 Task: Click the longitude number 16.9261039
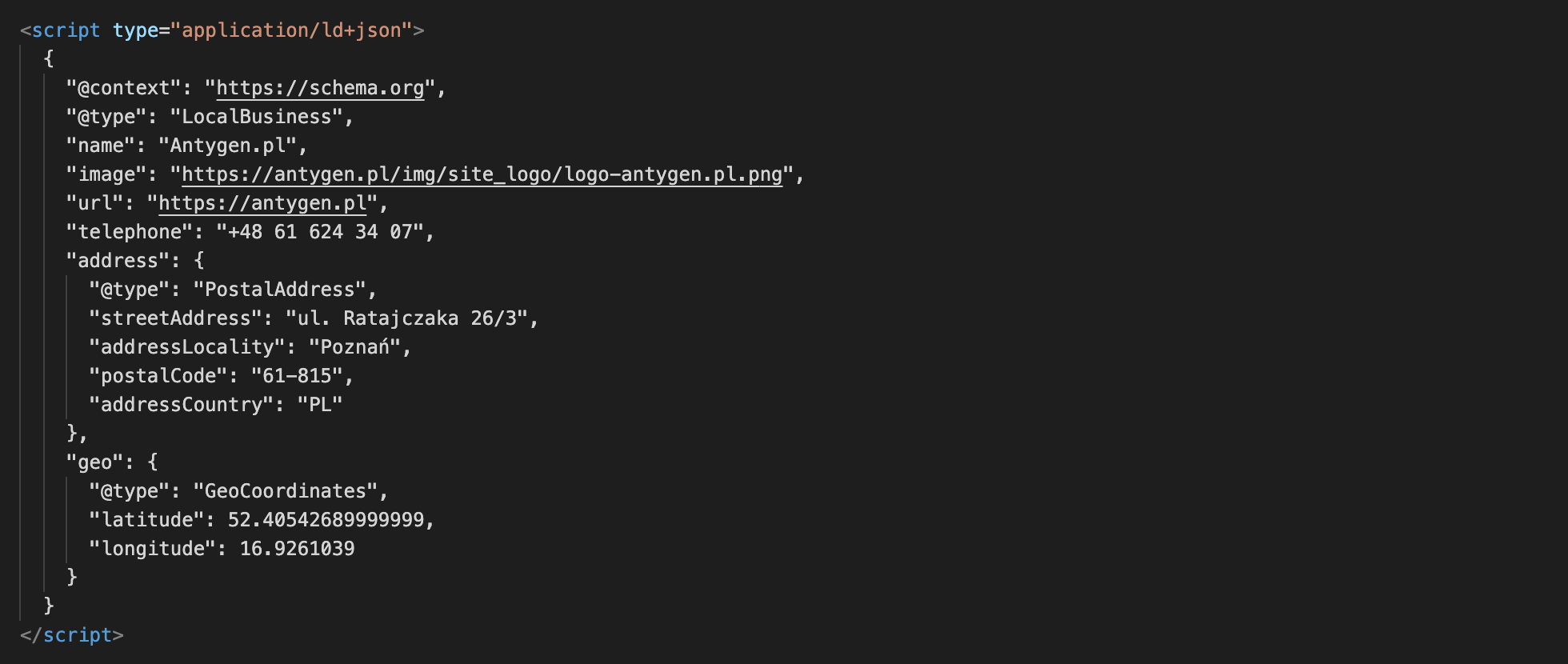tap(297, 549)
